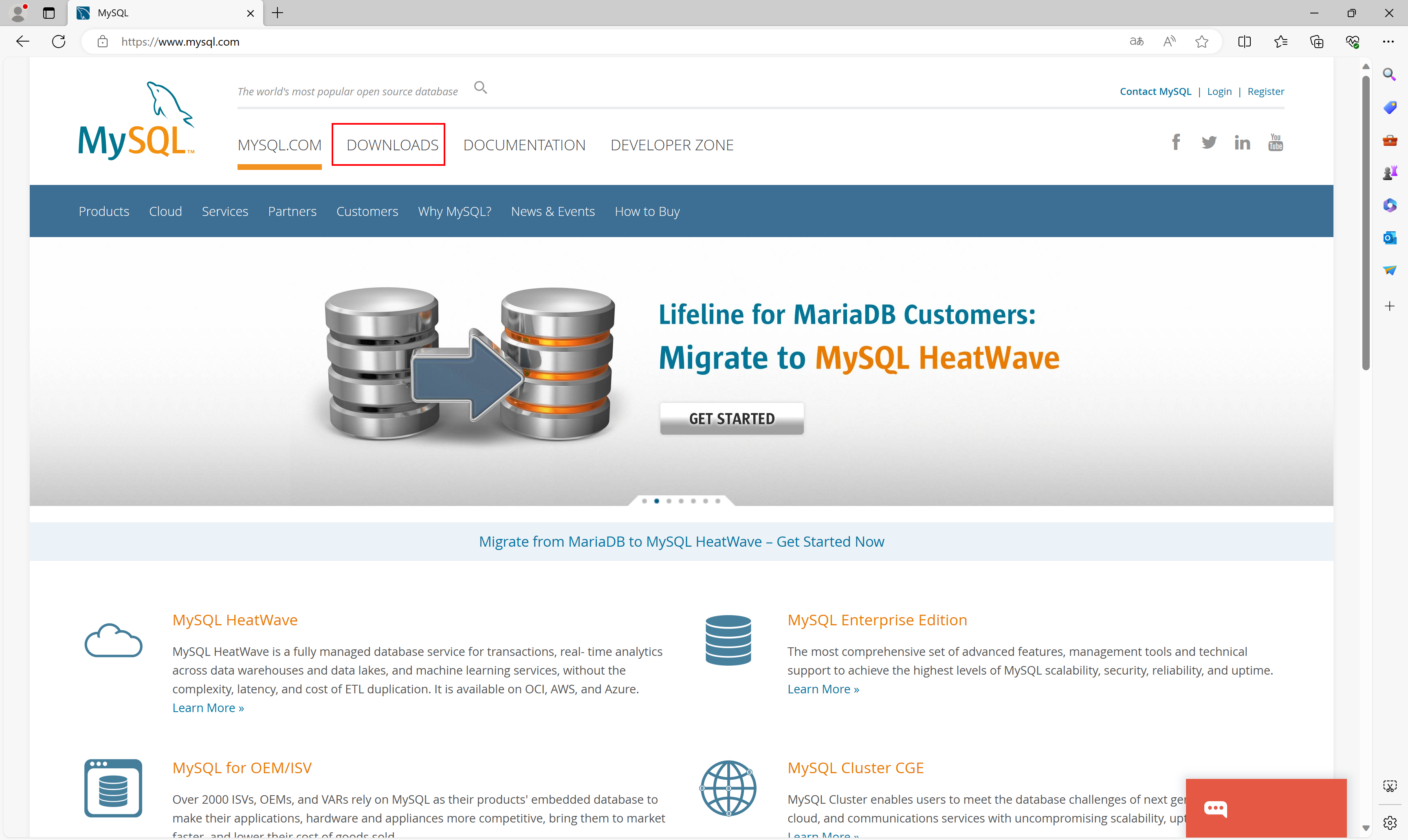Open sidebar settings gear icon
Viewport: 1408px width, 840px height.
(1389, 822)
